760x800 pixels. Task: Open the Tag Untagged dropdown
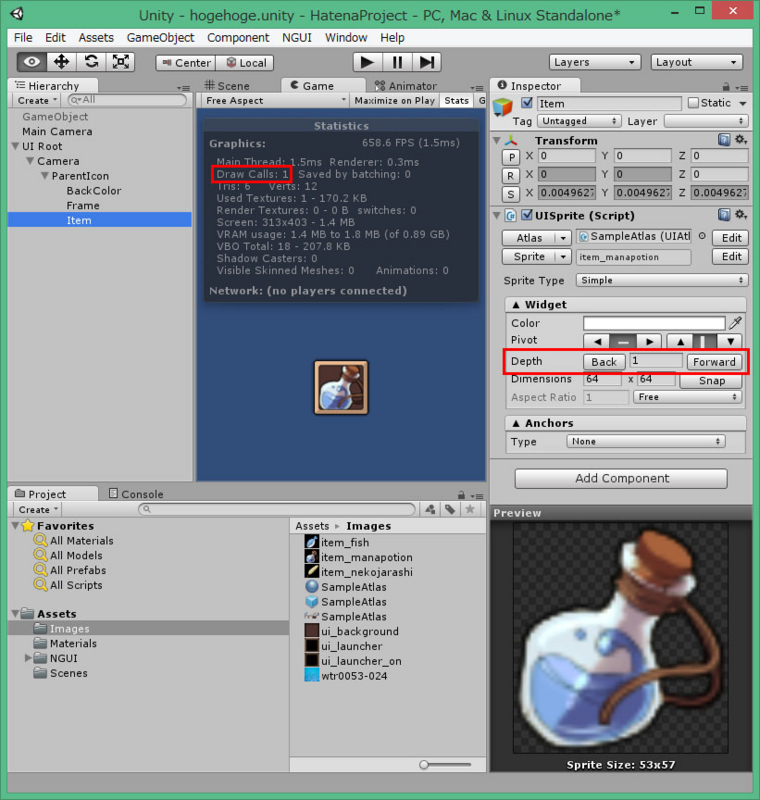point(579,121)
